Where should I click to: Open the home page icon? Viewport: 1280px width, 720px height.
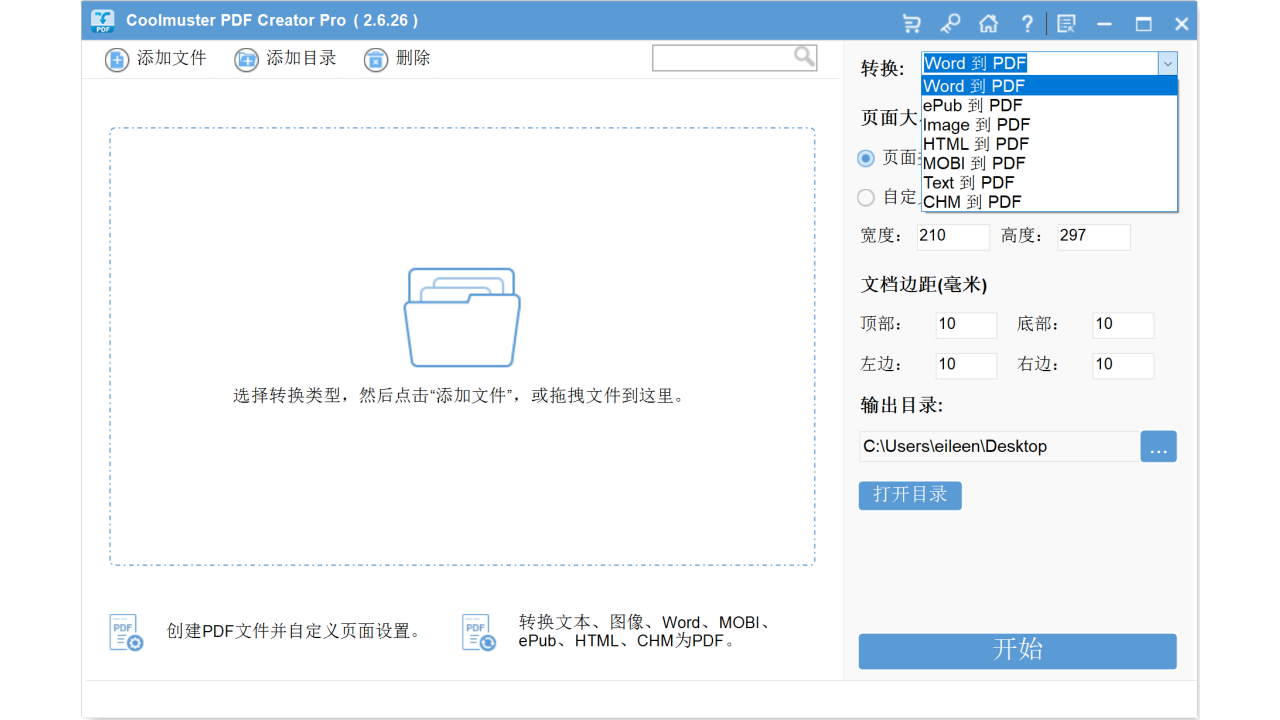(x=989, y=22)
